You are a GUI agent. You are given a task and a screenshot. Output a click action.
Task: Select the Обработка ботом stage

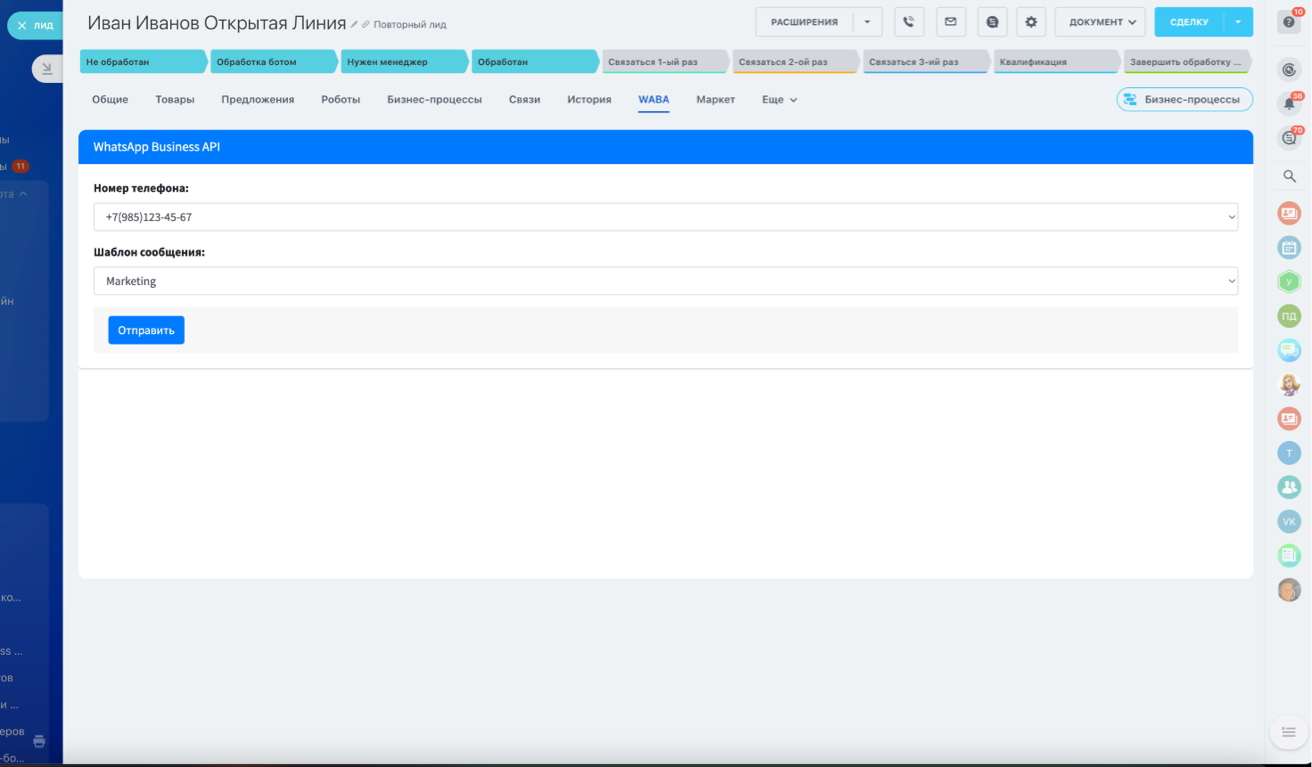point(274,62)
